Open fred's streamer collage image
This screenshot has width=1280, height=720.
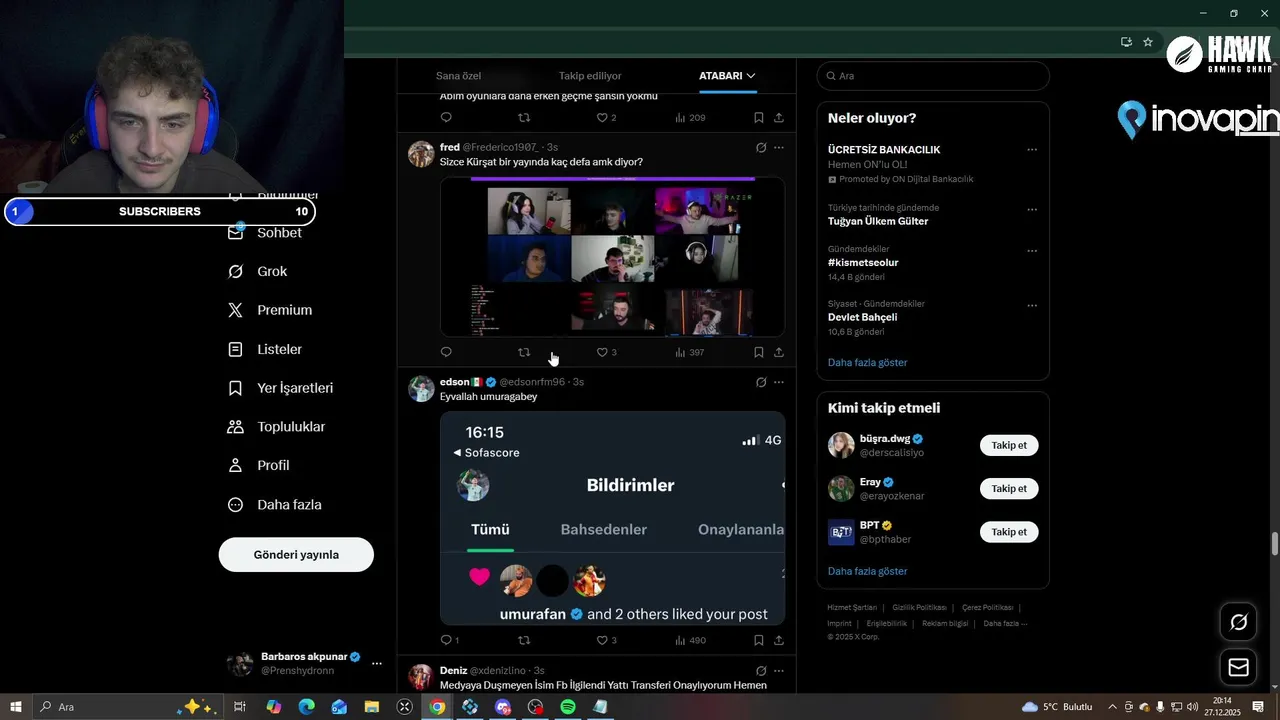tap(612, 257)
